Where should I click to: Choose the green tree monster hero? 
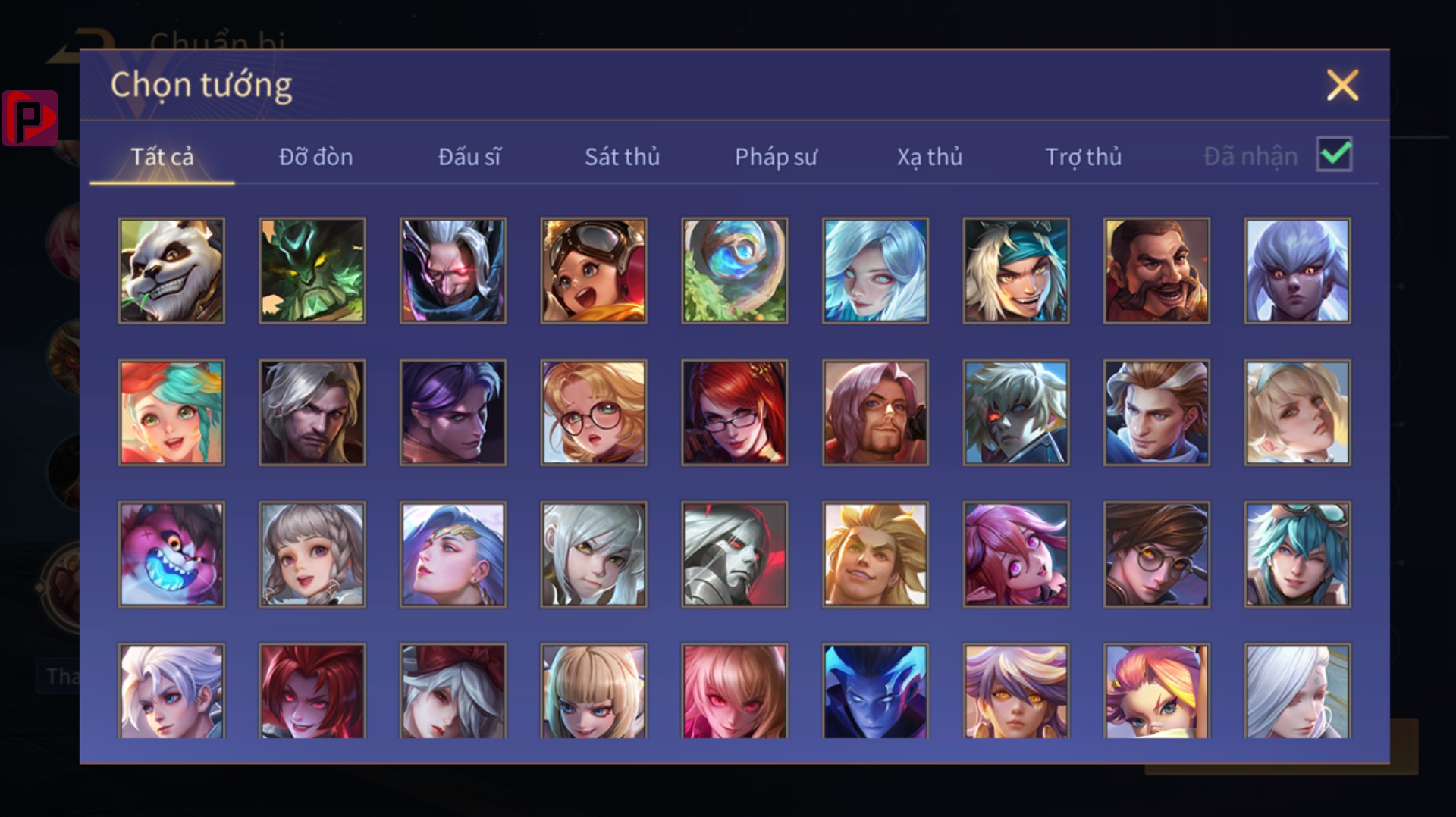[x=312, y=271]
